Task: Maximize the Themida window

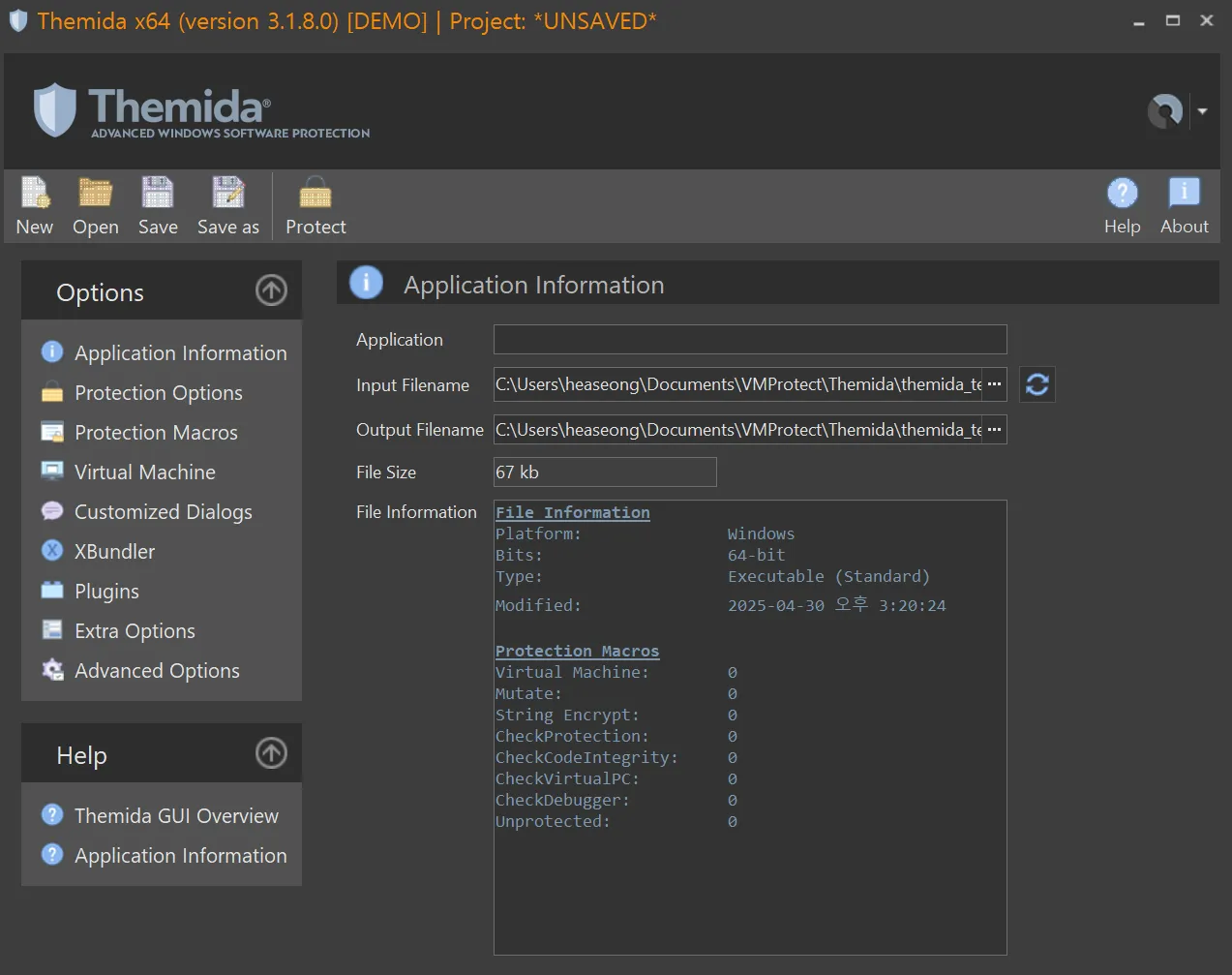Action: pos(1173,20)
